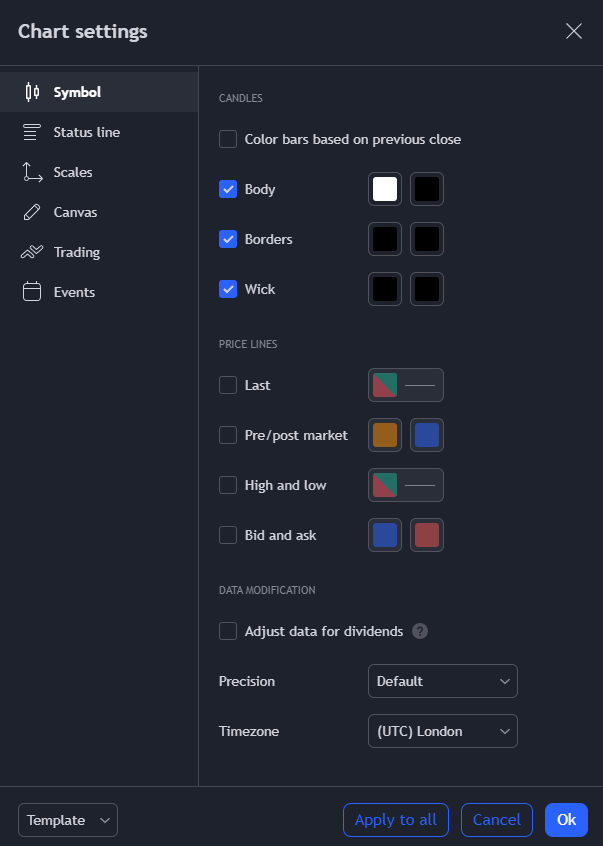The height and width of the screenshot is (846, 603).
Task: Enable the Last price line checkbox
Action: tap(228, 385)
